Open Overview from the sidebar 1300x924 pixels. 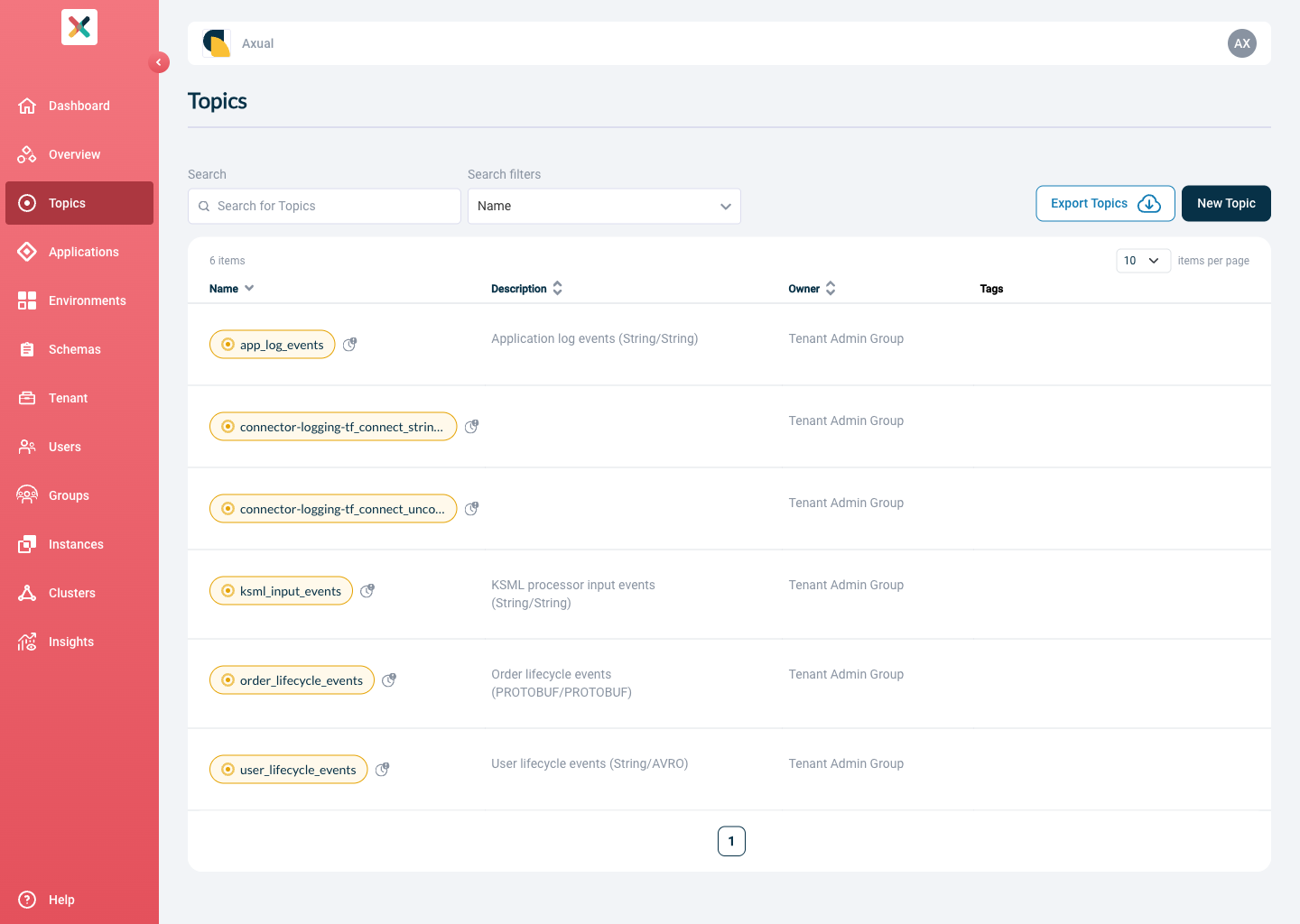coord(79,154)
